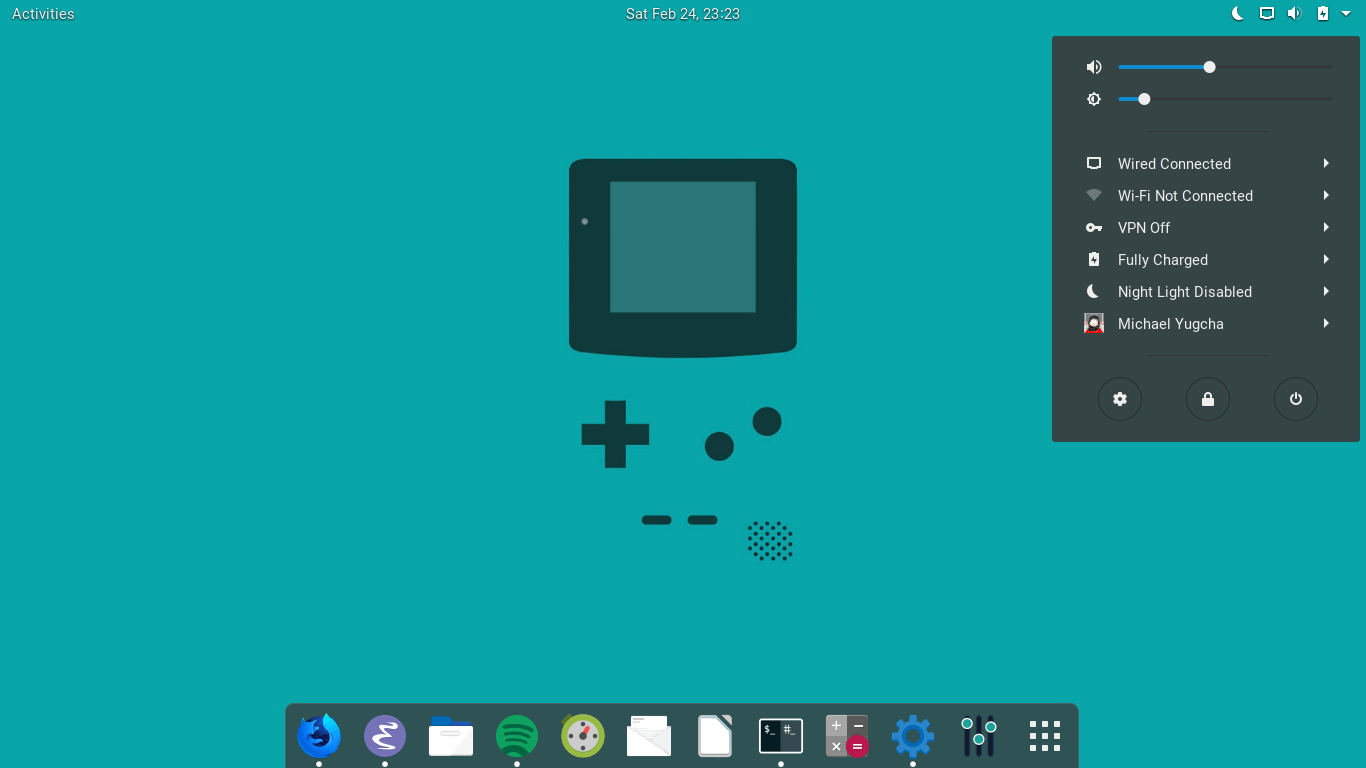Select VPN Off label
1366x768 pixels.
pyautogui.click(x=1144, y=228)
